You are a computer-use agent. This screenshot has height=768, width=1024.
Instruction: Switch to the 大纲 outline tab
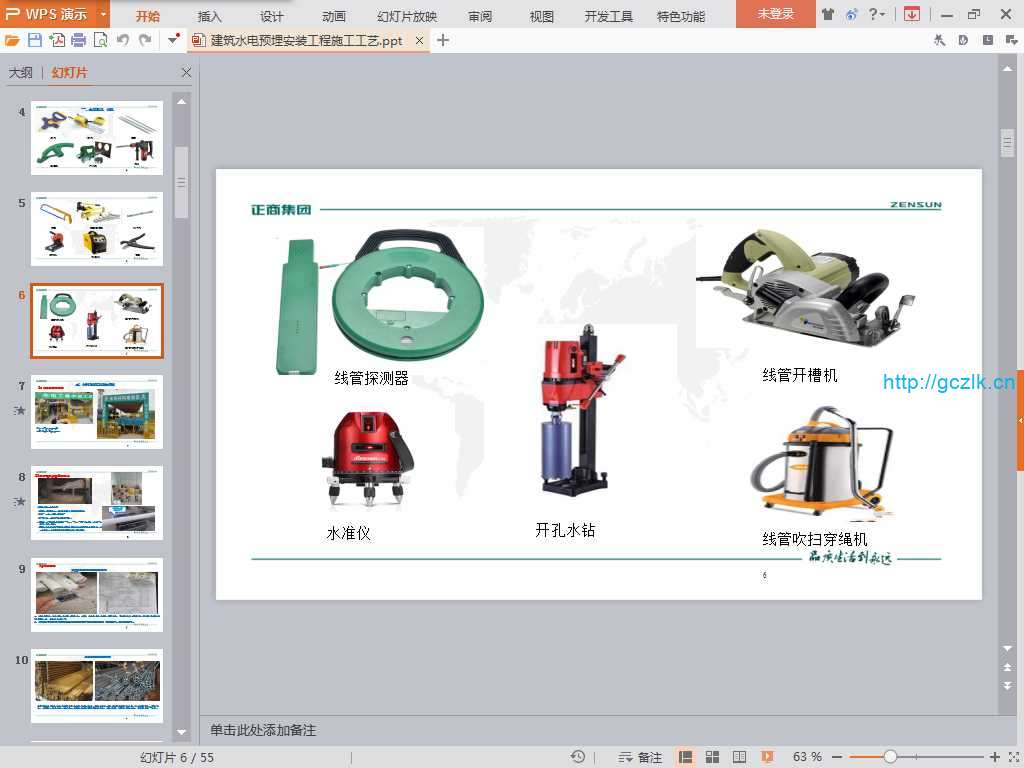[x=21, y=73]
